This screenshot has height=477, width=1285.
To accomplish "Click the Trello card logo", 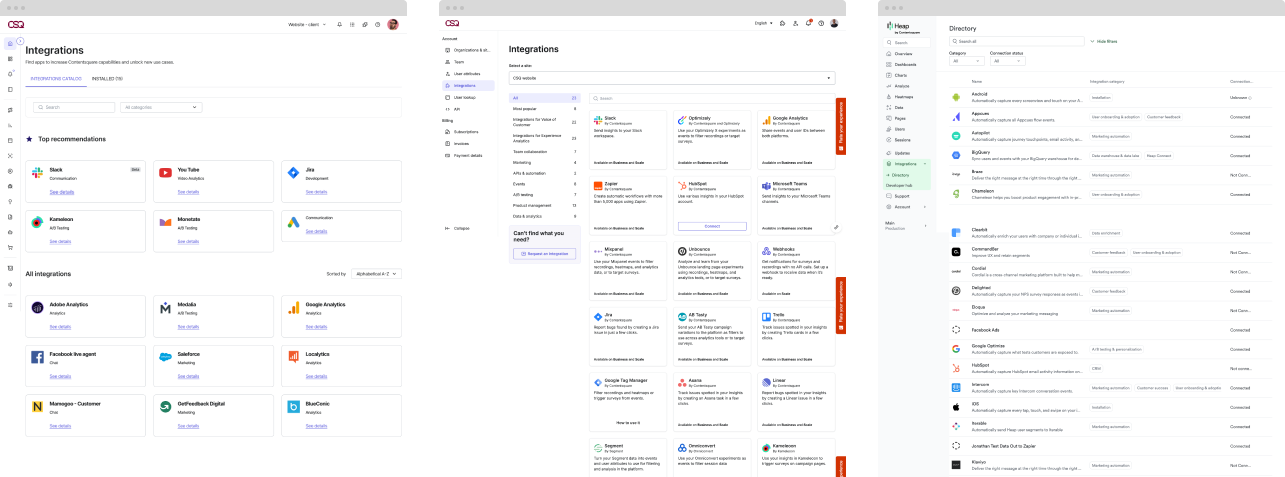I will point(766,316).
